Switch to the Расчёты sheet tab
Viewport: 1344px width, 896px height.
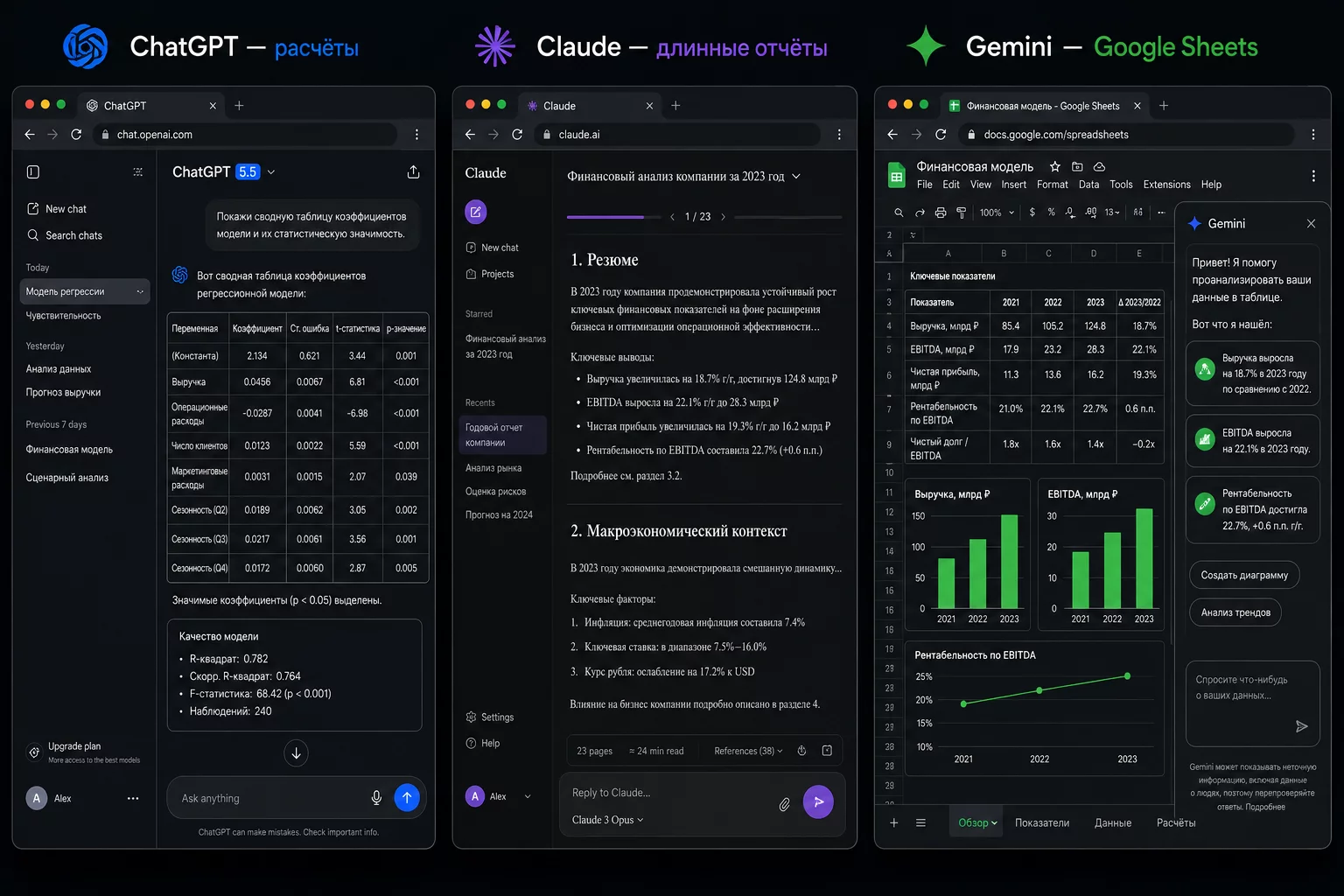[1175, 822]
